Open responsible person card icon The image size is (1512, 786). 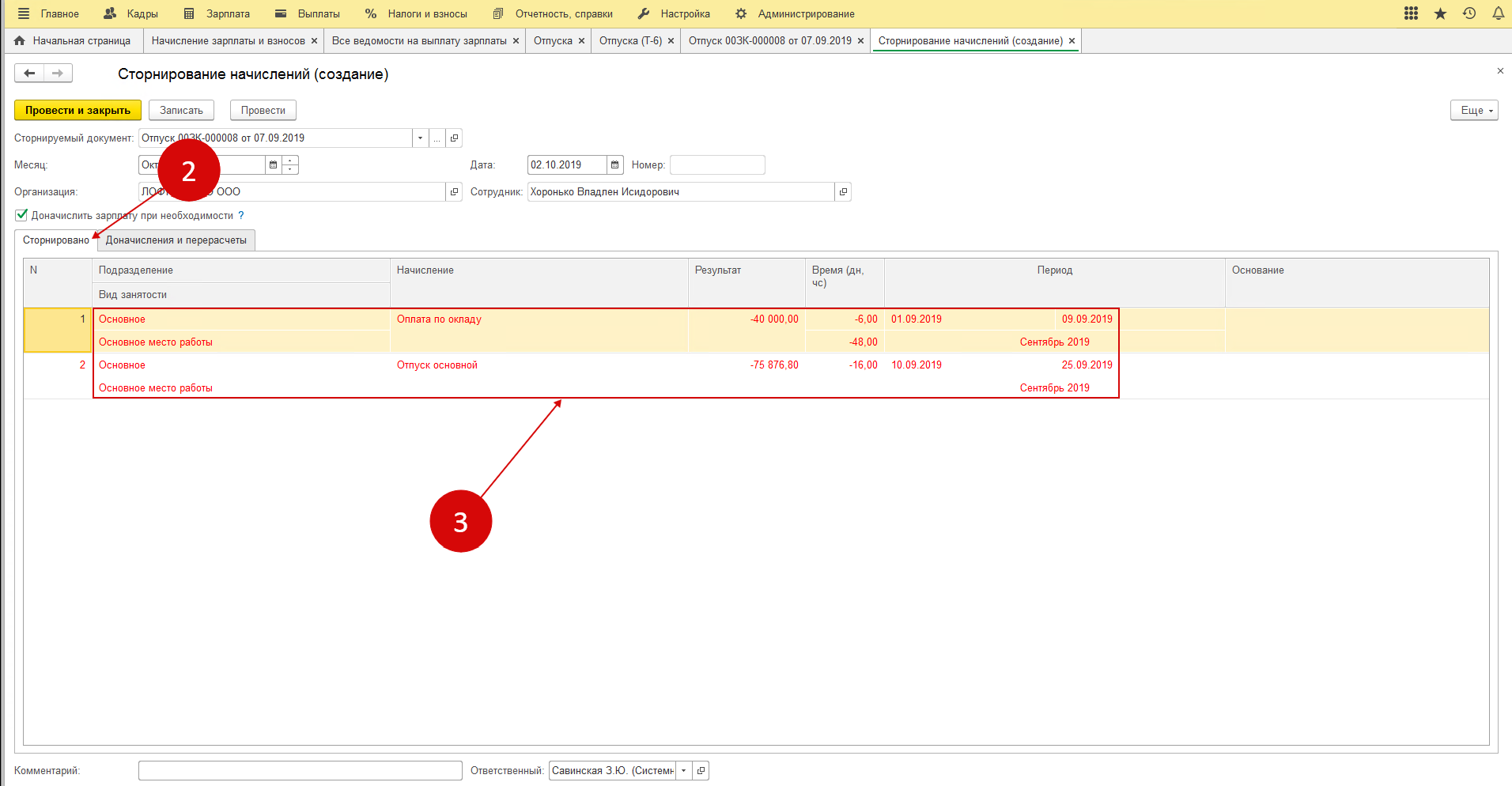point(701,770)
